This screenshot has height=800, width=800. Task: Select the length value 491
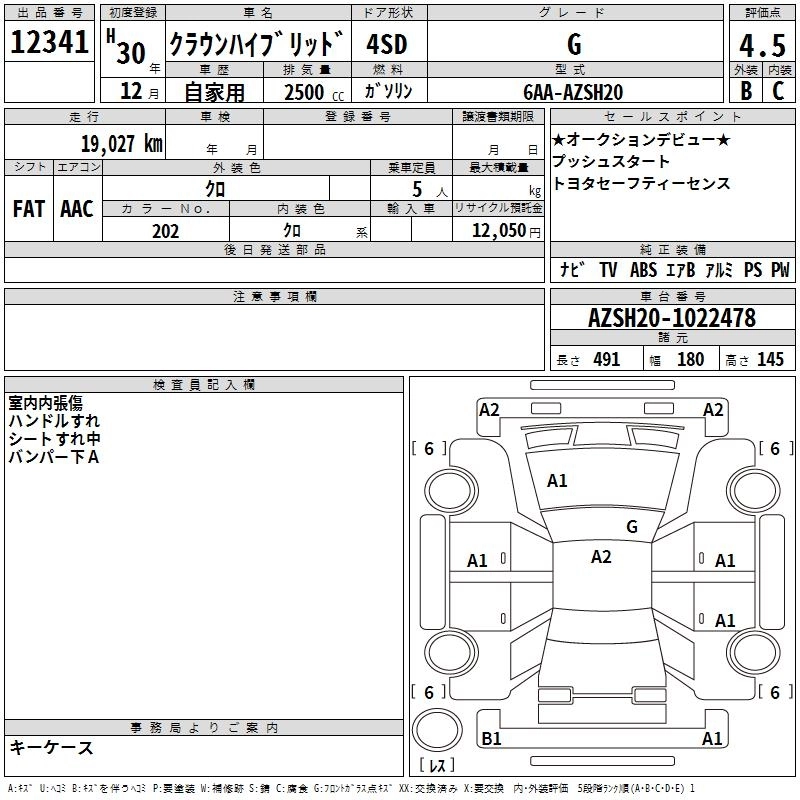(607, 360)
